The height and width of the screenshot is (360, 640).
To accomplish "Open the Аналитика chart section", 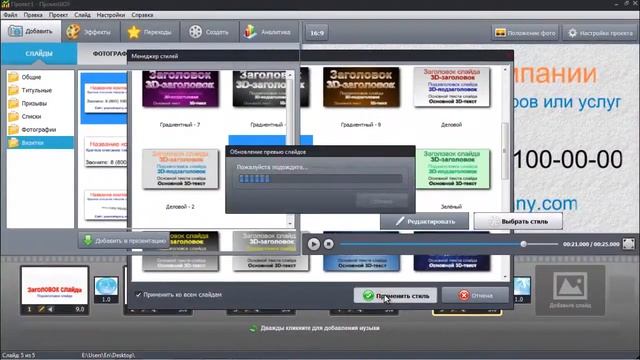I will point(268,32).
